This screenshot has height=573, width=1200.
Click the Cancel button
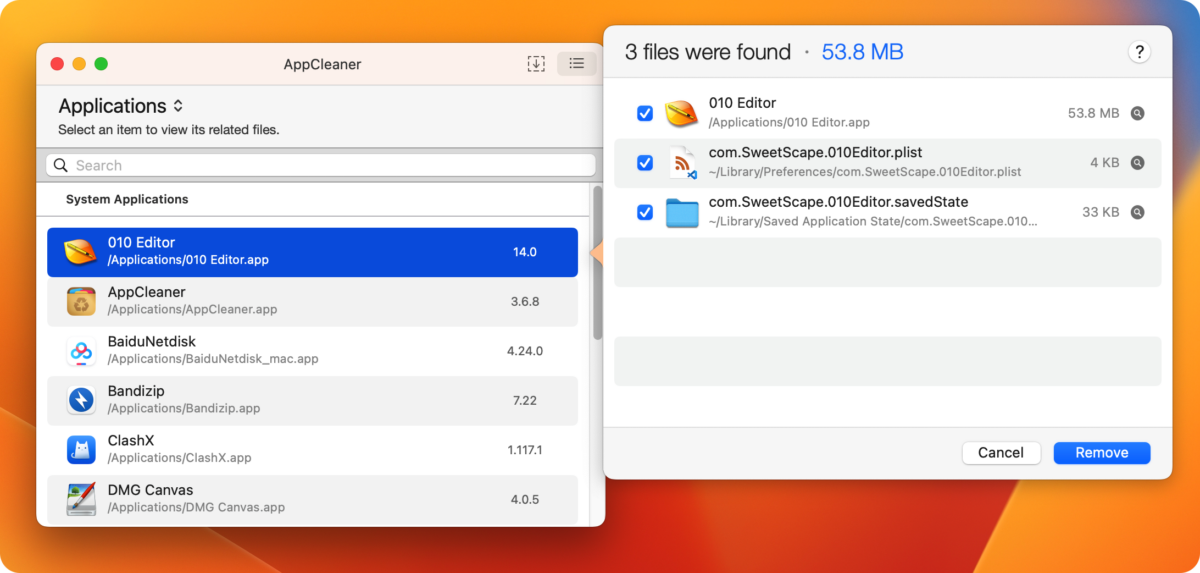pyautogui.click(x=1001, y=453)
